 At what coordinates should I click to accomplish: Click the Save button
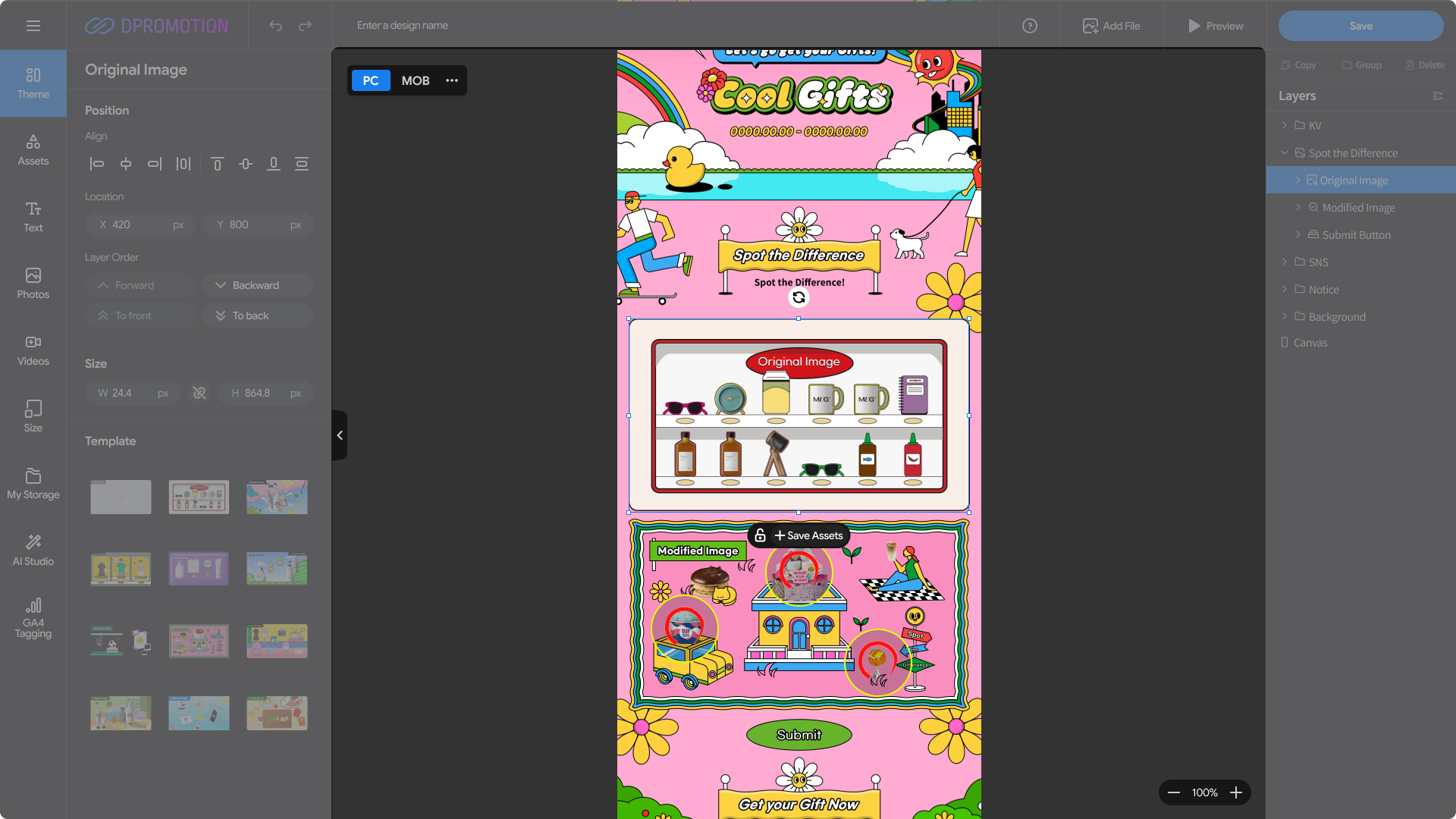pos(1360,26)
